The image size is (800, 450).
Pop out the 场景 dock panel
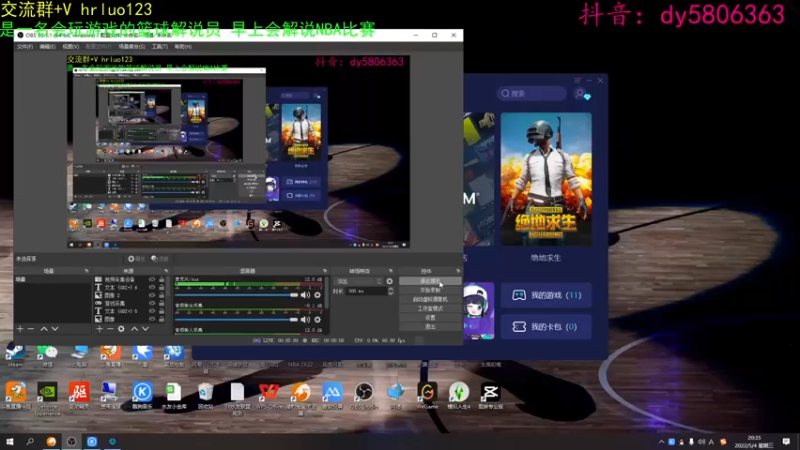click(x=86, y=271)
